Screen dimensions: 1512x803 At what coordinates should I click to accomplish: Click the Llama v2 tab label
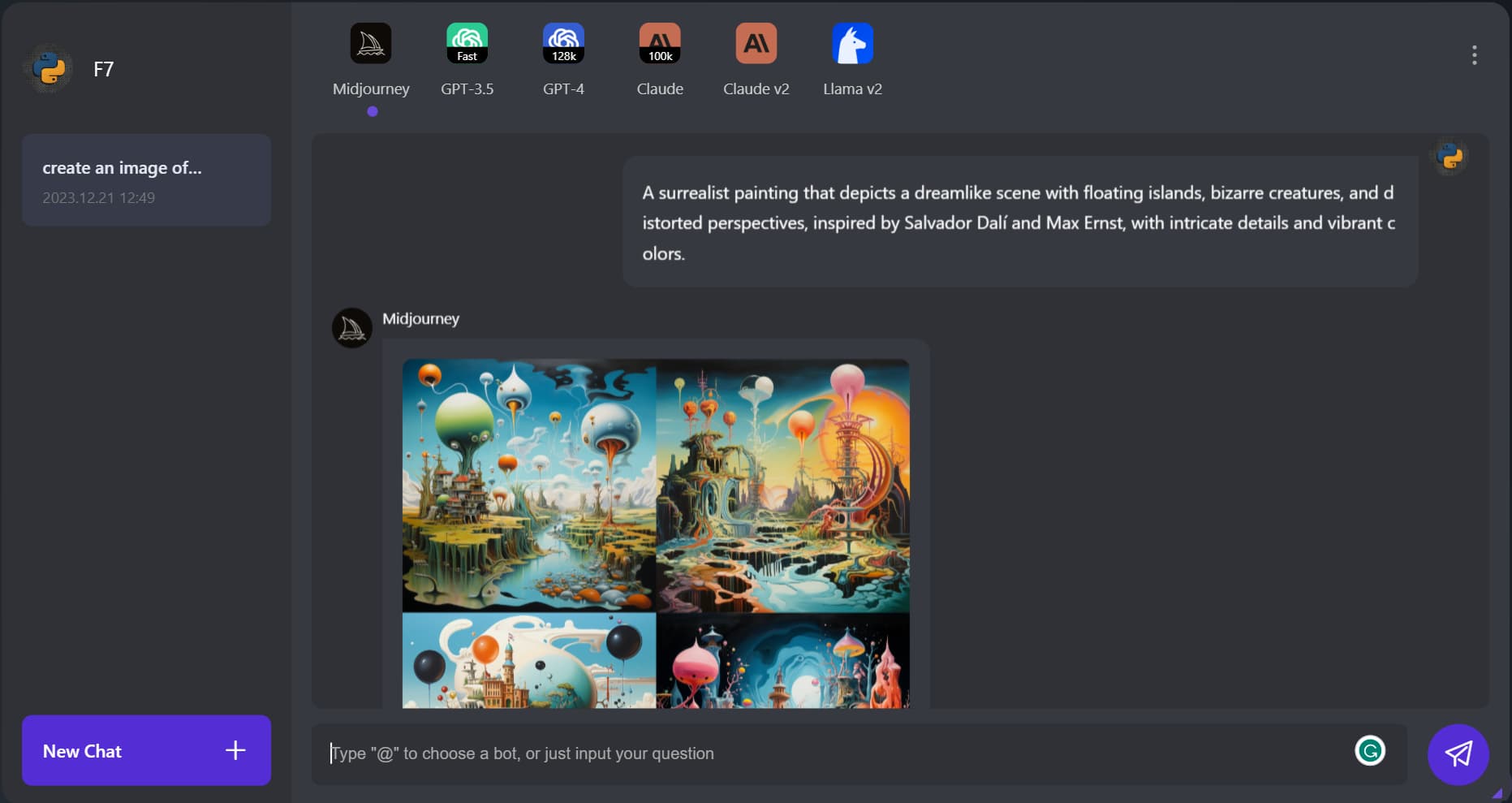pyautogui.click(x=852, y=89)
